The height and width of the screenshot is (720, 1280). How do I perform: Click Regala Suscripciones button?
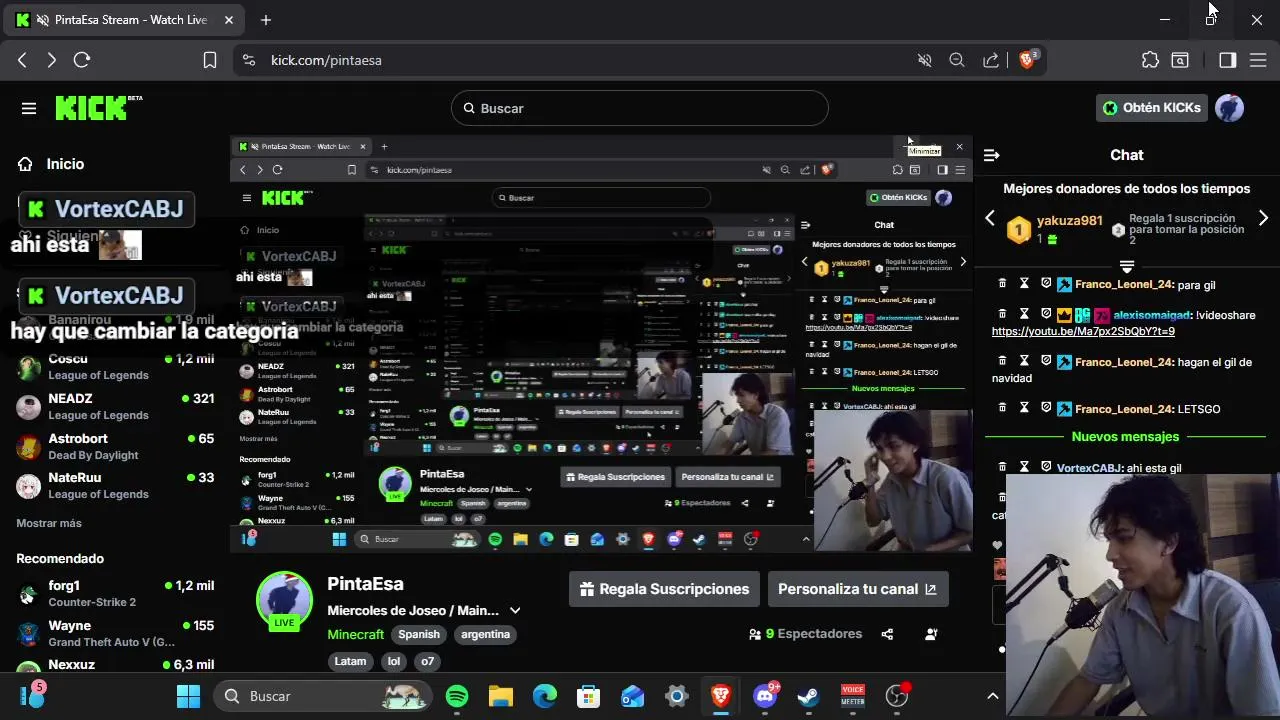(664, 589)
